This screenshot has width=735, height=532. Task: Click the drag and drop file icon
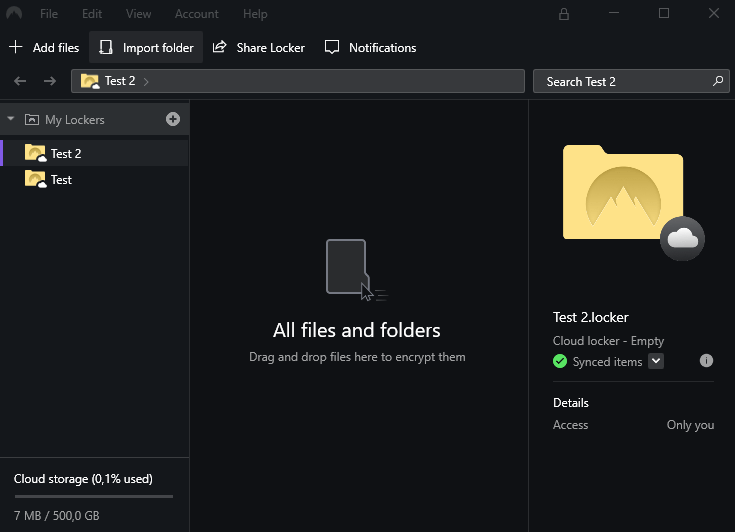point(357,270)
